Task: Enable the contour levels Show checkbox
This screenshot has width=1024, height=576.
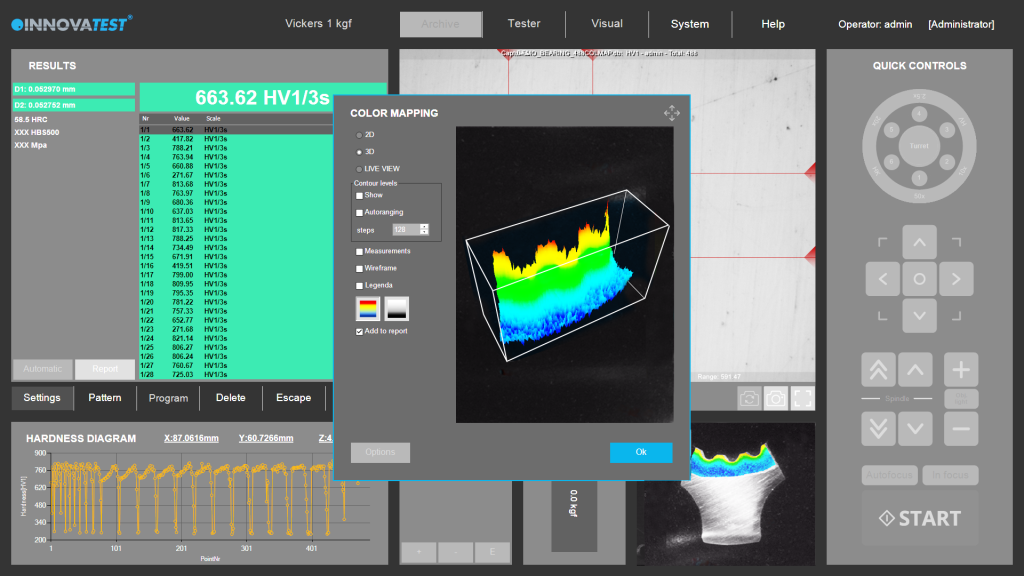Action: (359, 195)
